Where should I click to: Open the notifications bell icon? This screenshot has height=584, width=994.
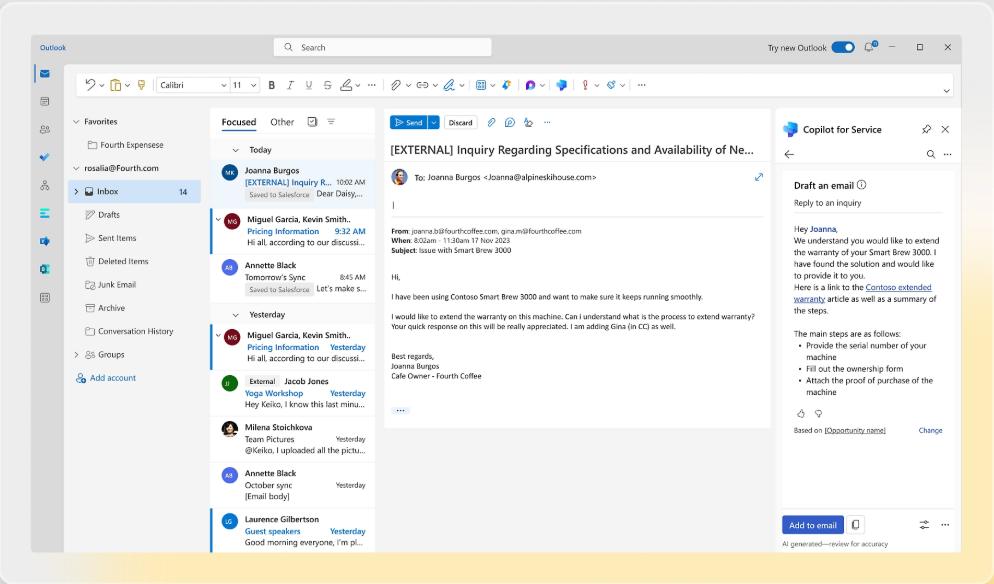coord(869,47)
